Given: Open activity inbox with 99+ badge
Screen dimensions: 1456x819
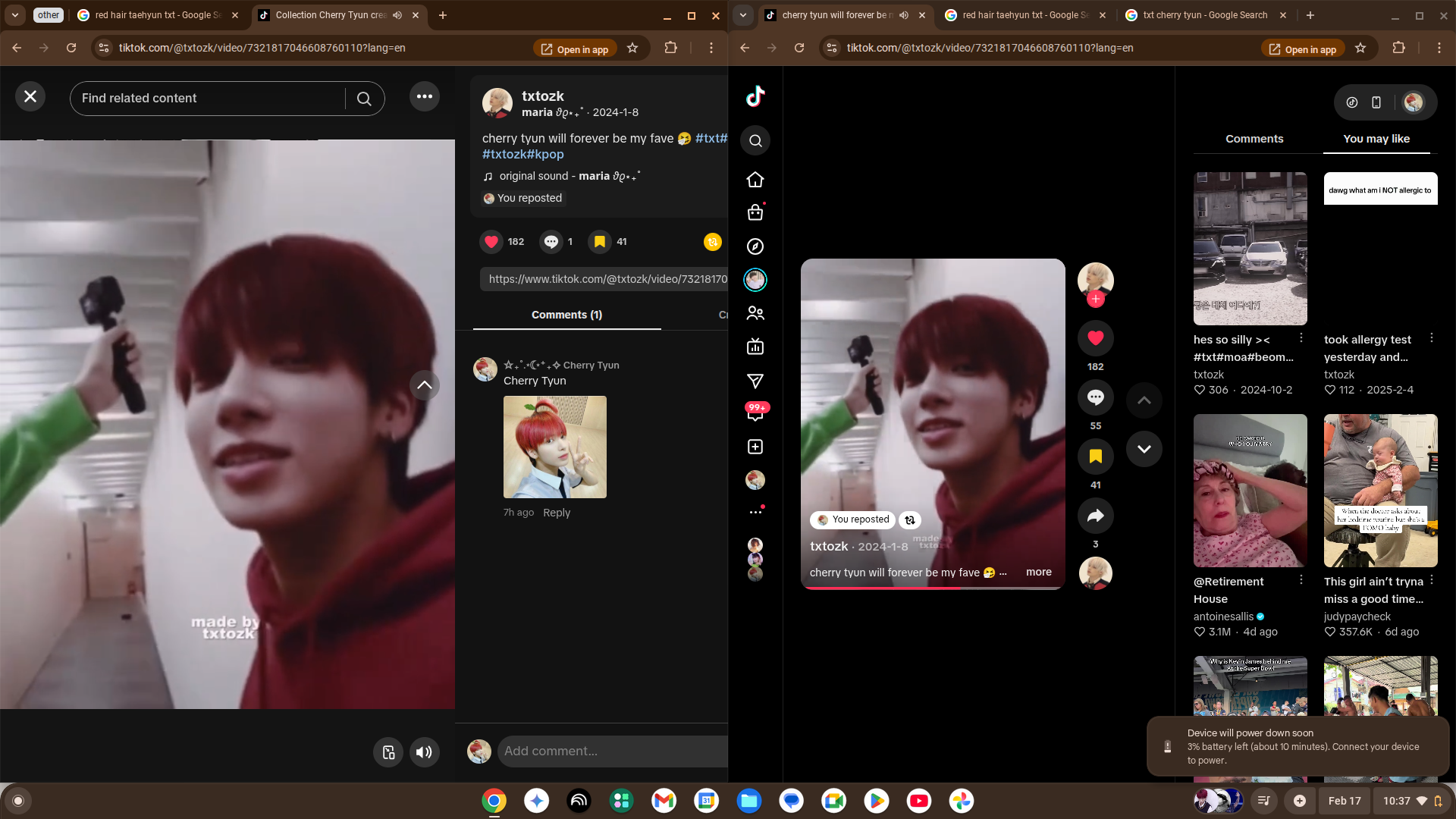Looking at the screenshot, I should pyautogui.click(x=755, y=413).
